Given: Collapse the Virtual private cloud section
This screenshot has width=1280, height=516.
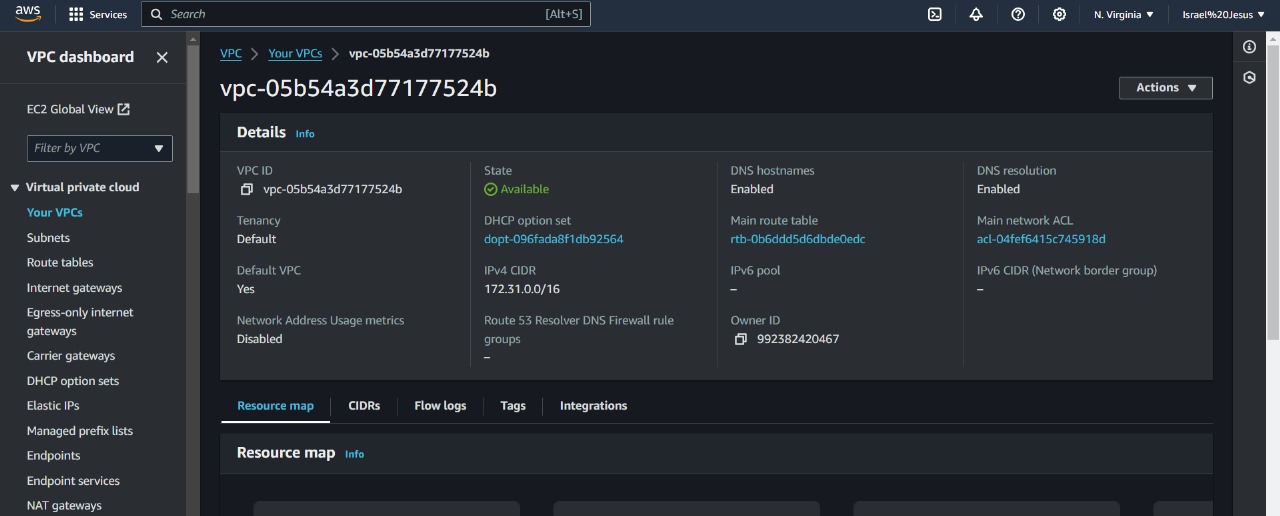Looking at the screenshot, I should coord(15,187).
